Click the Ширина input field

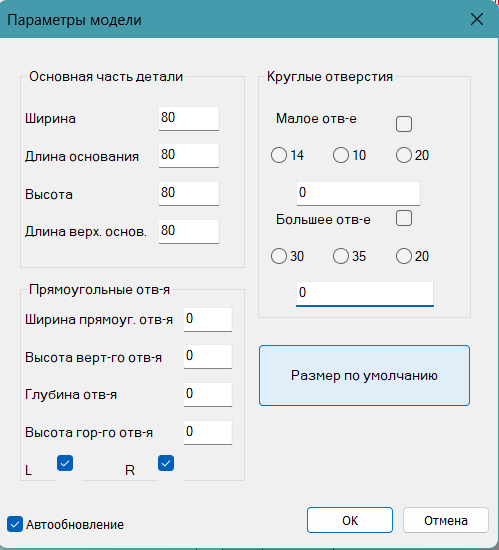(189, 119)
